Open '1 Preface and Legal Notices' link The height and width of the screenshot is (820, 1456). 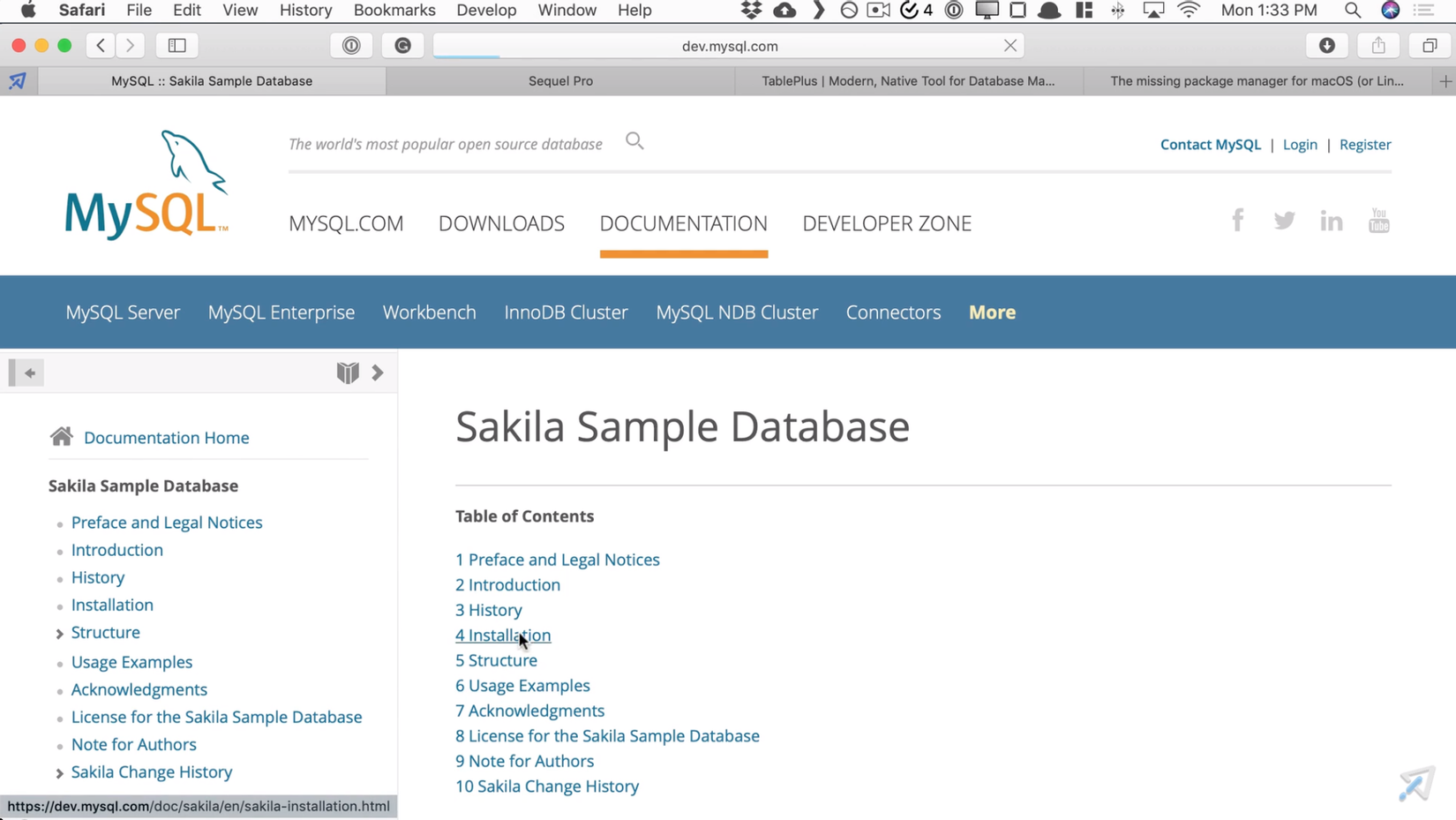(x=558, y=560)
